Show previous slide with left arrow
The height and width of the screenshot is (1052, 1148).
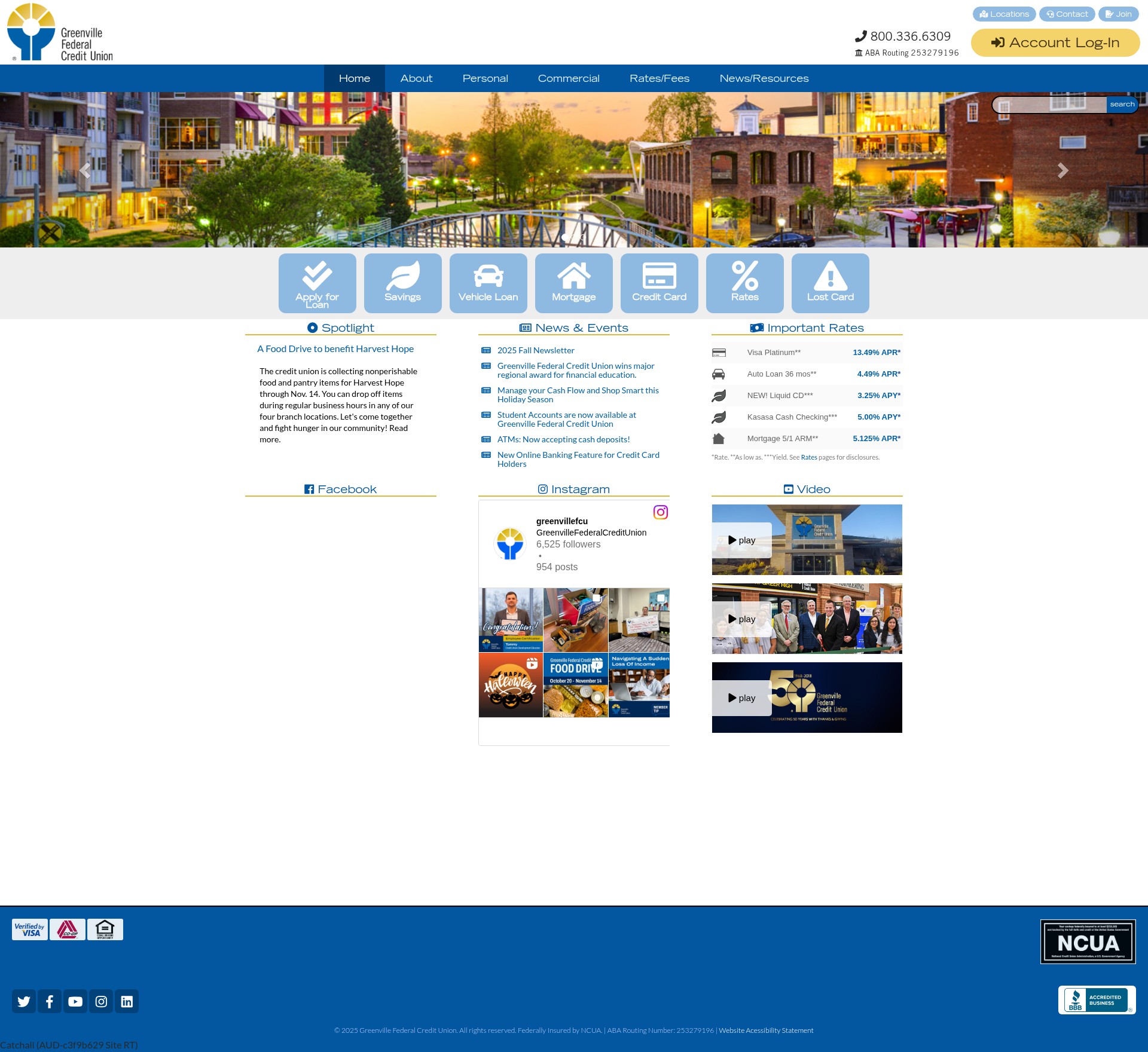85,171
